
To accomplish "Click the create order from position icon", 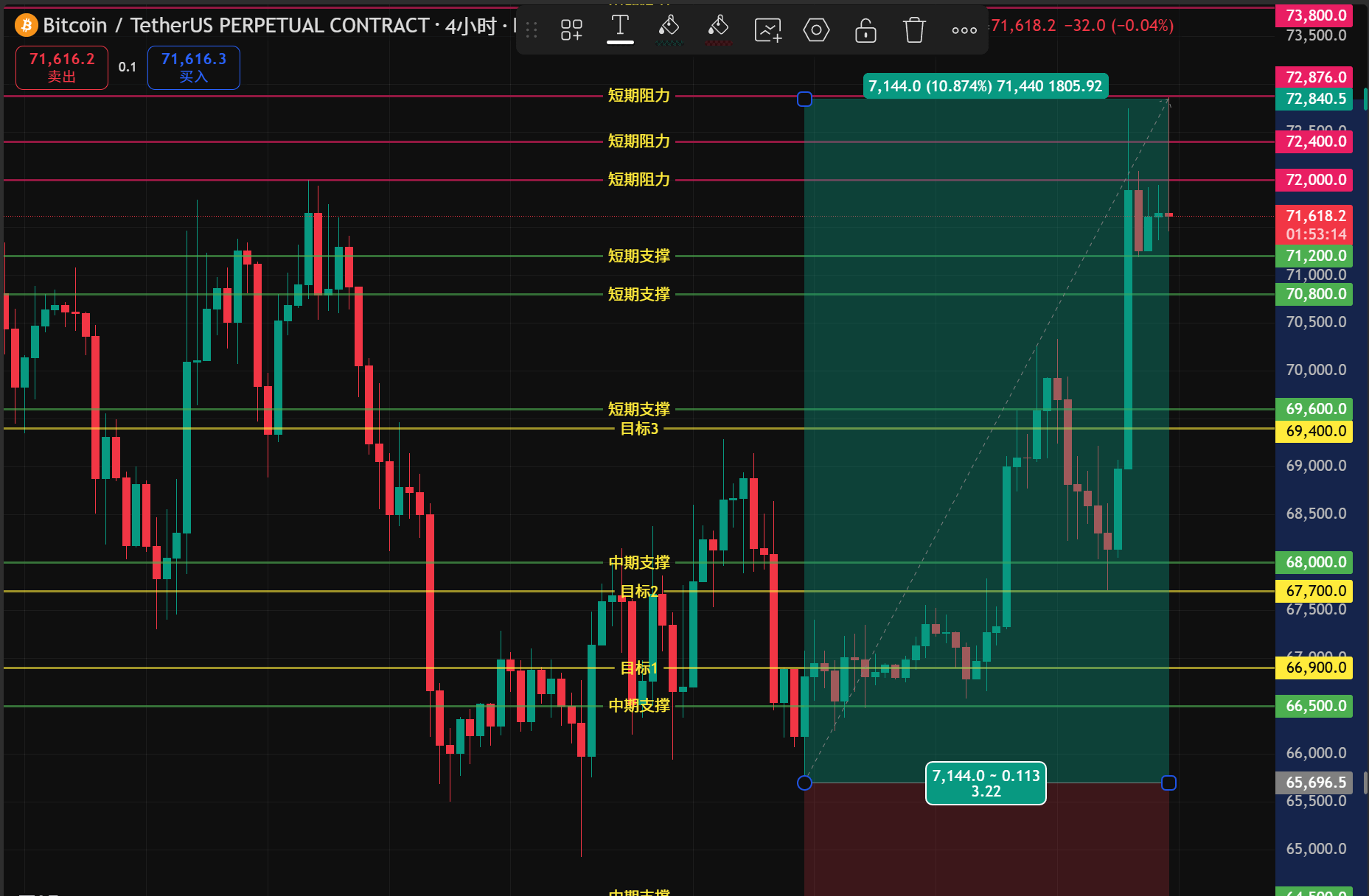I will click(767, 30).
